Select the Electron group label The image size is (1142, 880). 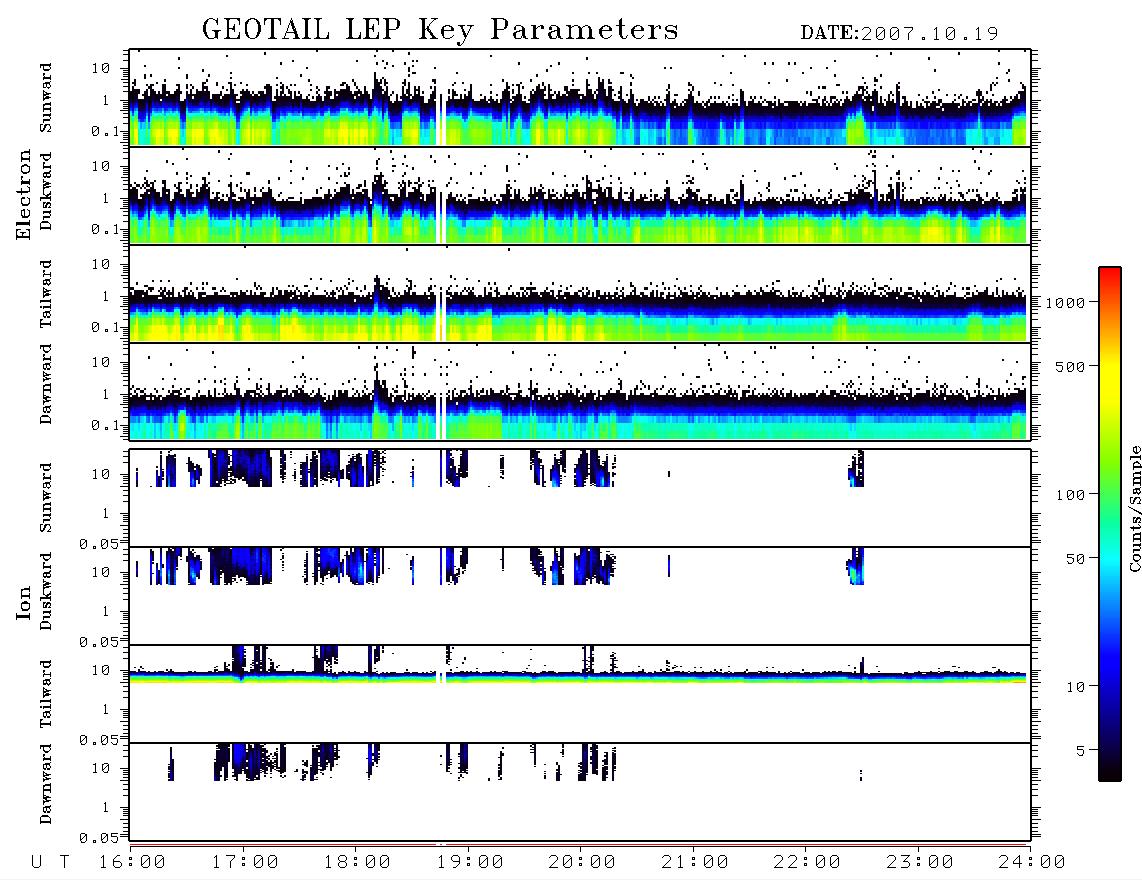[x=24, y=194]
